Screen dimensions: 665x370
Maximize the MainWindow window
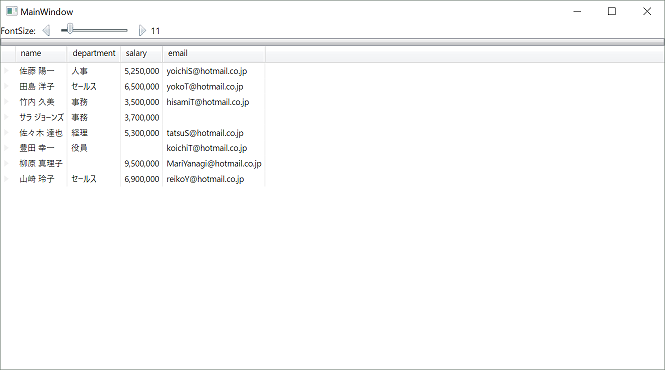612,11
